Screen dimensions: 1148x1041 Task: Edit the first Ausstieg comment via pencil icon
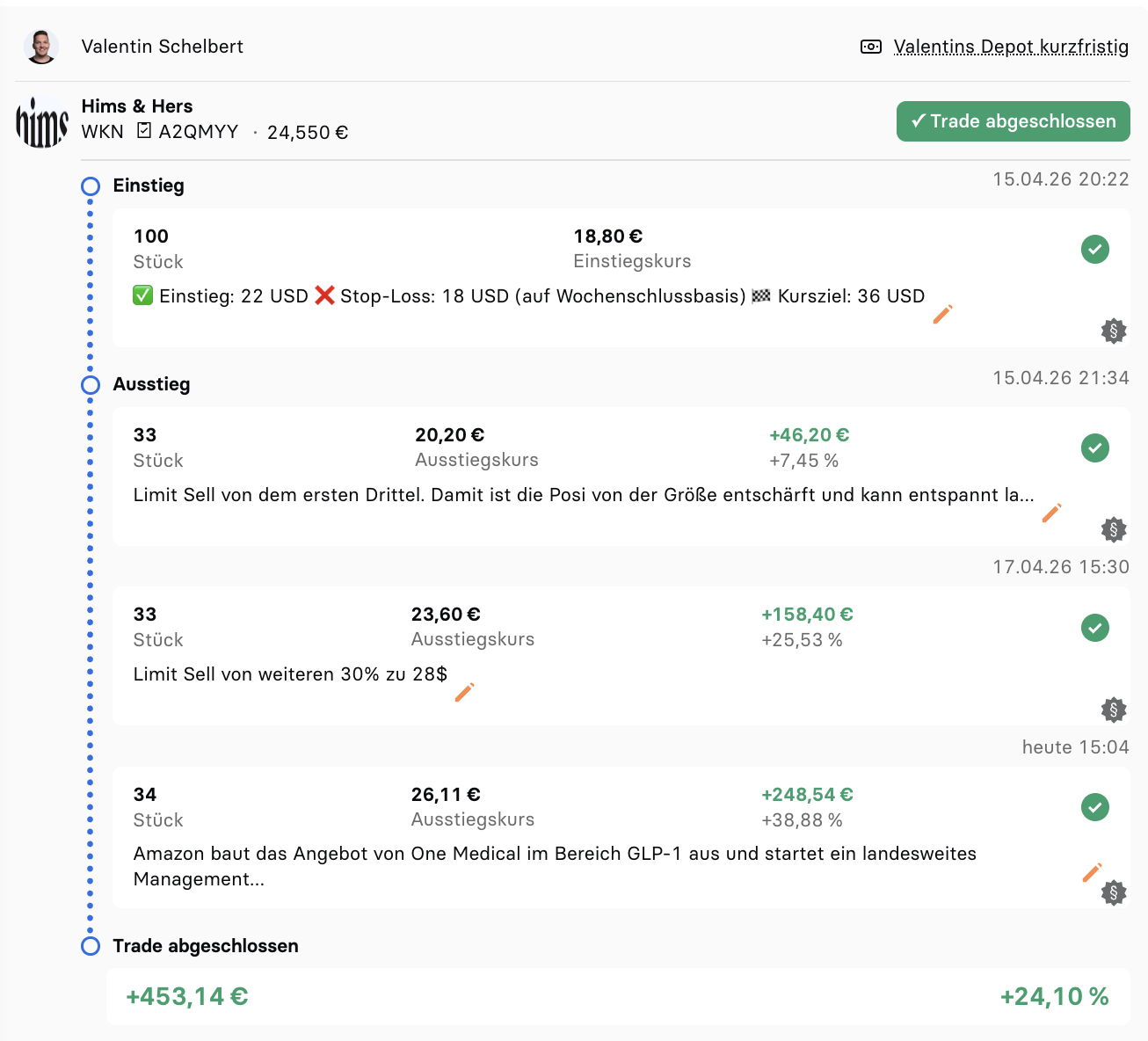[1051, 513]
